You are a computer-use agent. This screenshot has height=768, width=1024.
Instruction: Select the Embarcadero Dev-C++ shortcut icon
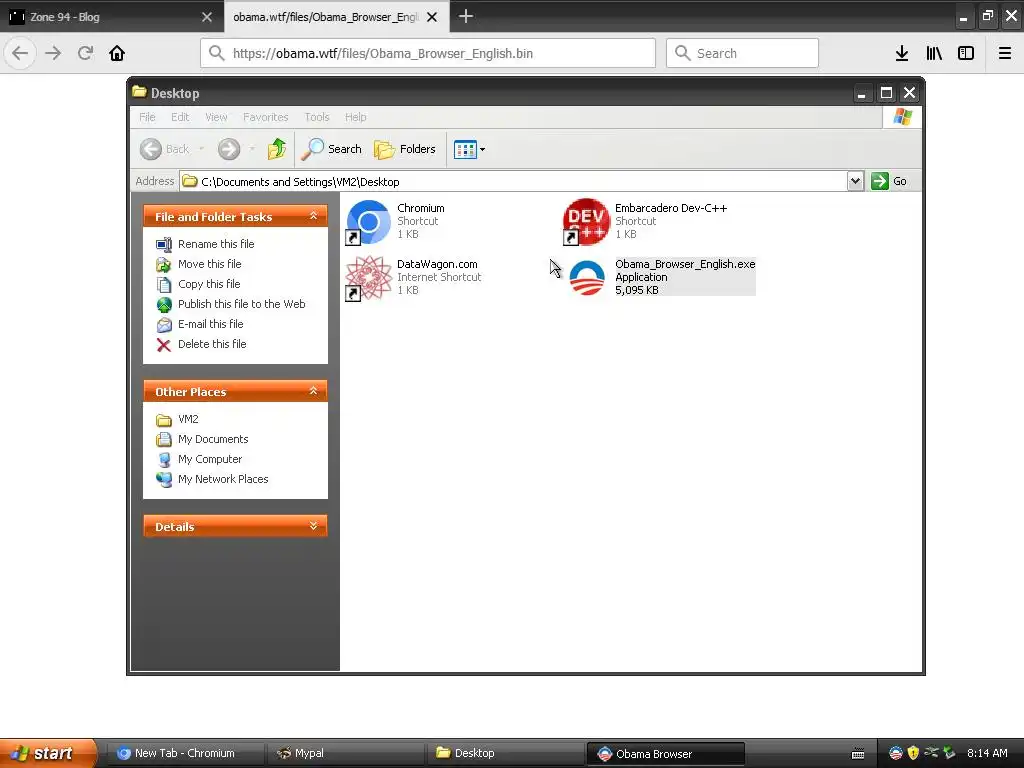(586, 222)
